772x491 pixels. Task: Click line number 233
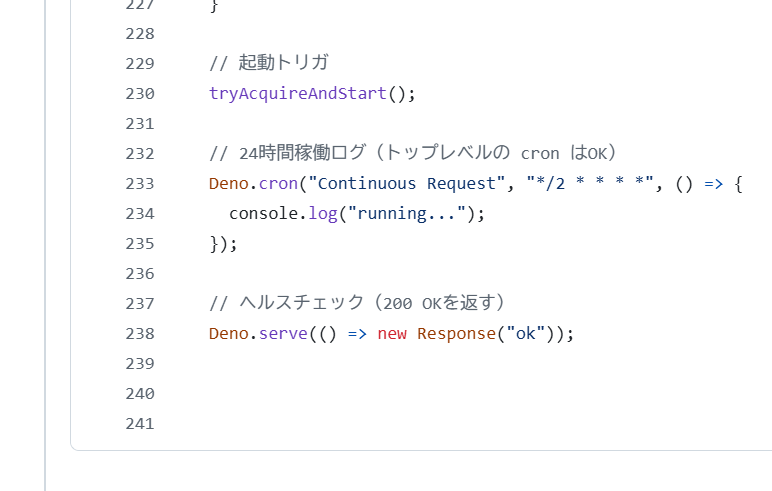tap(140, 184)
